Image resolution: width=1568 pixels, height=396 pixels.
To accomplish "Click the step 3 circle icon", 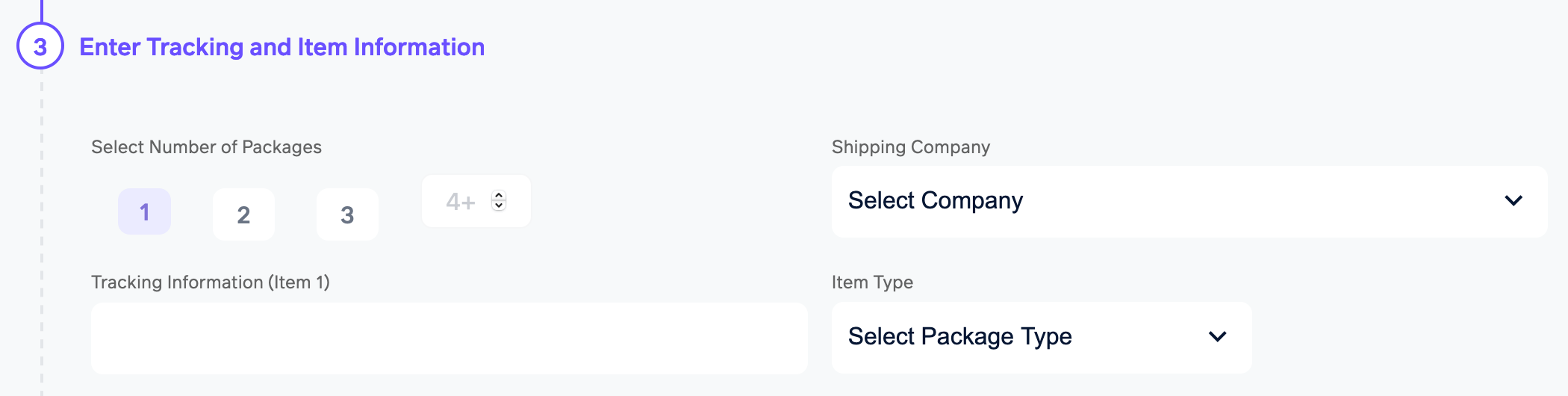I will click(x=40, y=46).
